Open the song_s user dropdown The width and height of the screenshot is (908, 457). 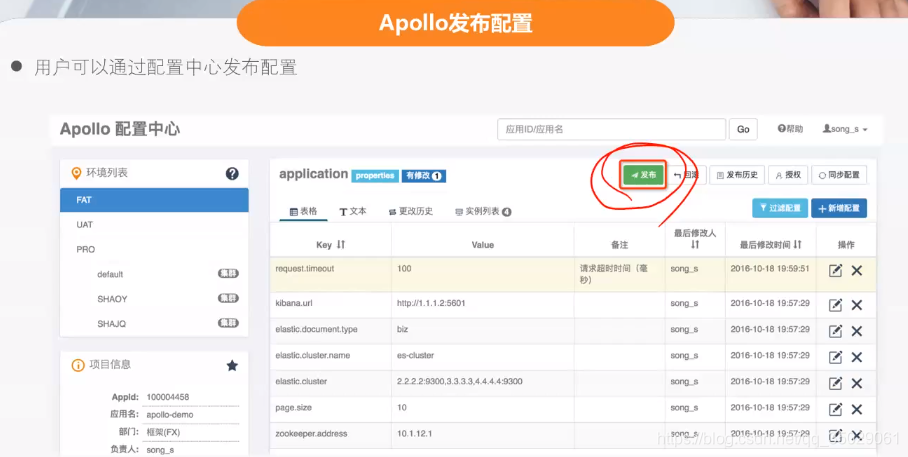[x=845, y=129]
